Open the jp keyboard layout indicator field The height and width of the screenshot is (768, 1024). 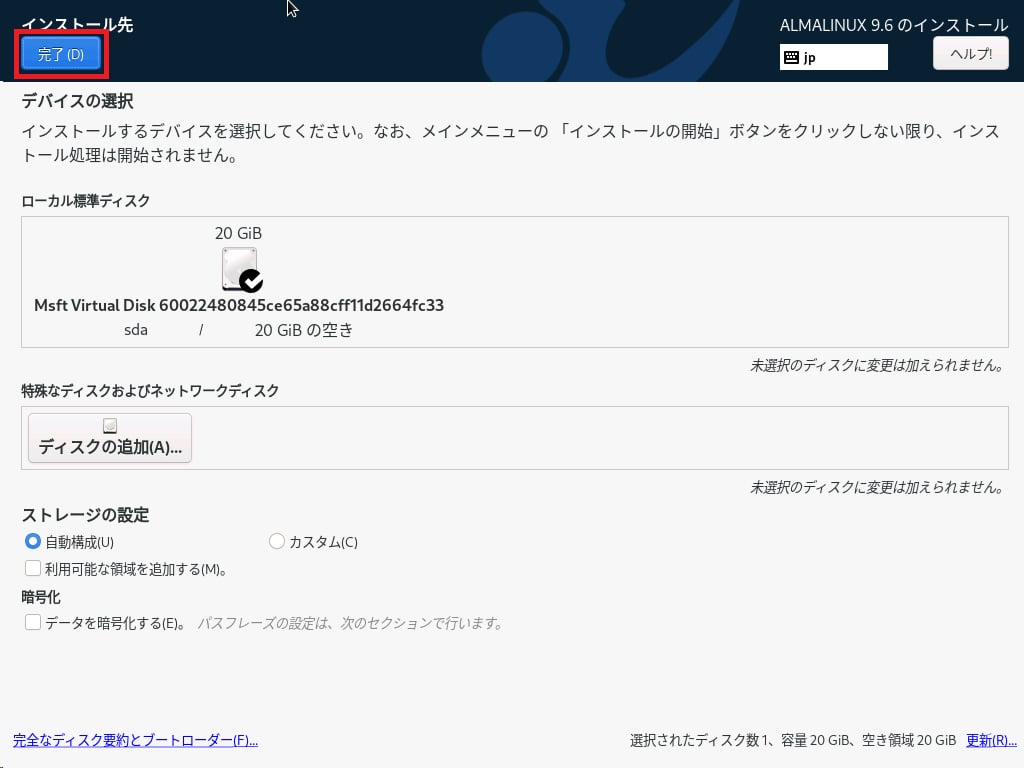tap(834, 58)
